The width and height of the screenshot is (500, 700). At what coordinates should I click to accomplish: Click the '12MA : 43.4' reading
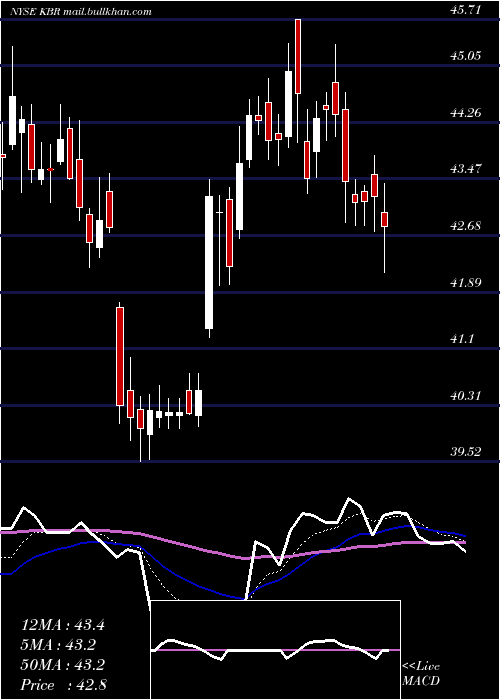click(63, 625)
